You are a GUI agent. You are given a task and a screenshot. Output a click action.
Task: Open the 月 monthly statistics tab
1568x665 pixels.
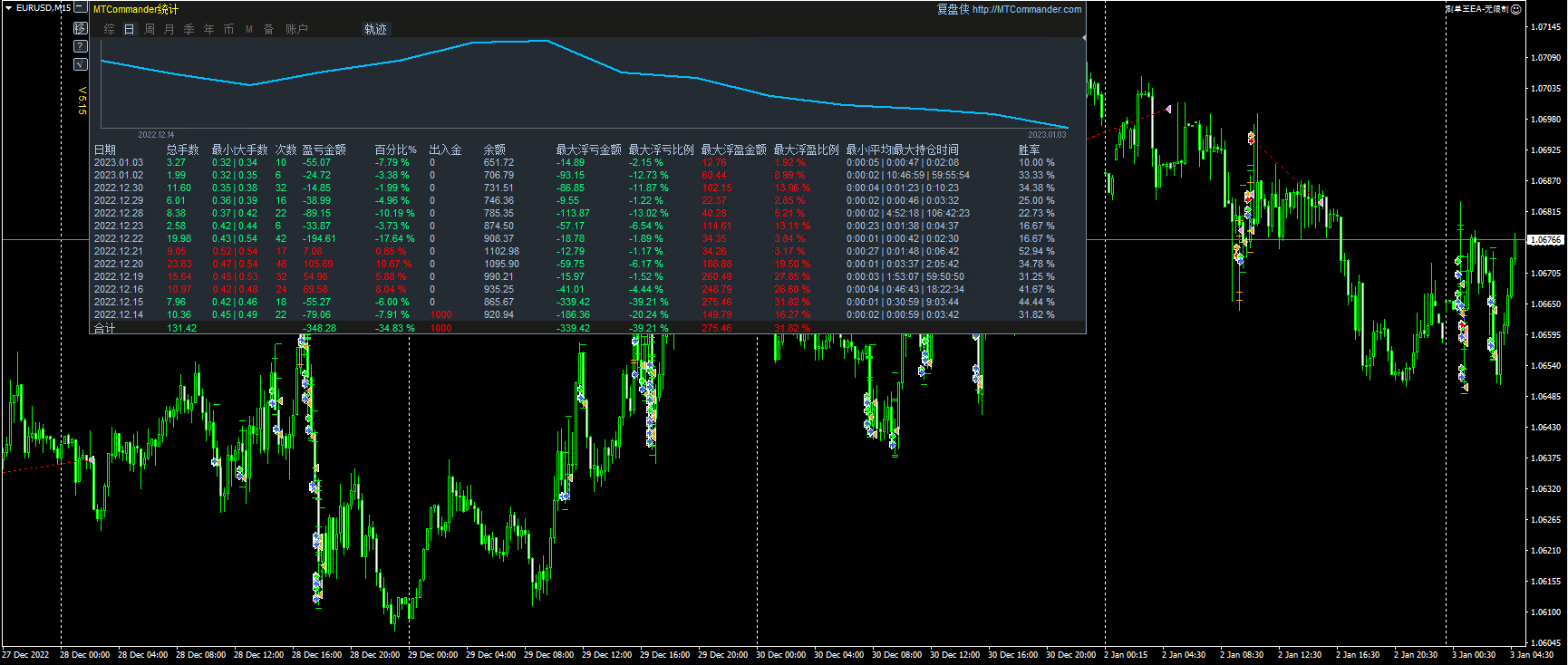(x=169, y=29)
